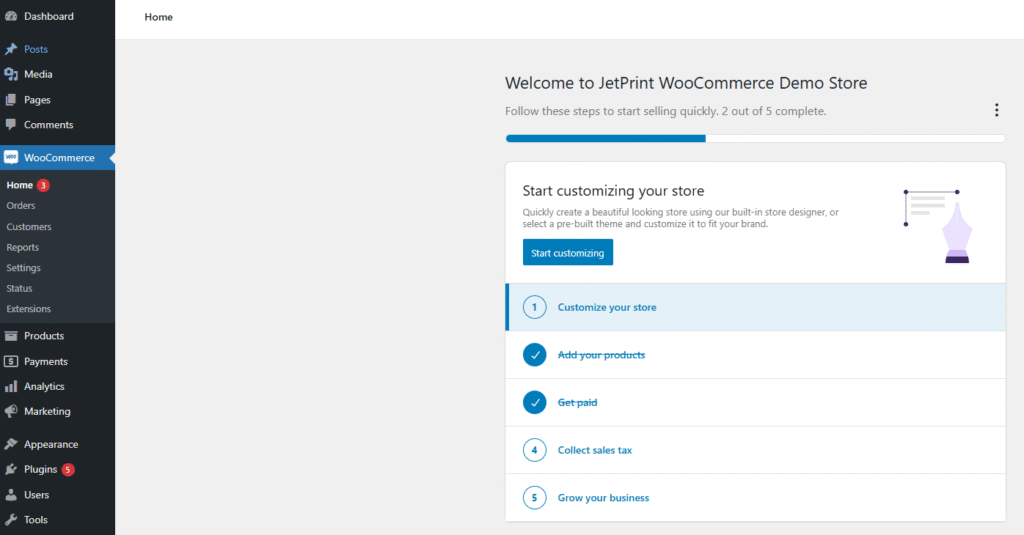Click the Media library icon

click(x=11, y=74)
